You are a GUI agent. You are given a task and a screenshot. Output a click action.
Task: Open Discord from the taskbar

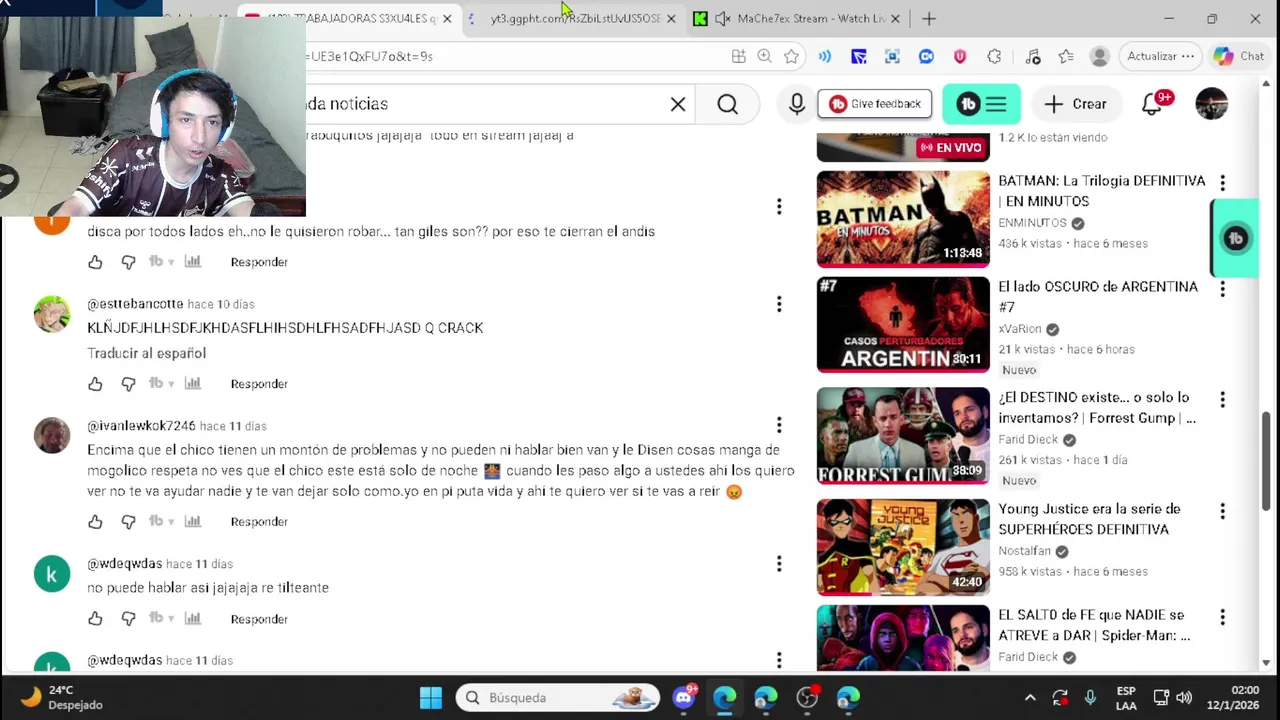pyautogui.click(x=685, y=698)
